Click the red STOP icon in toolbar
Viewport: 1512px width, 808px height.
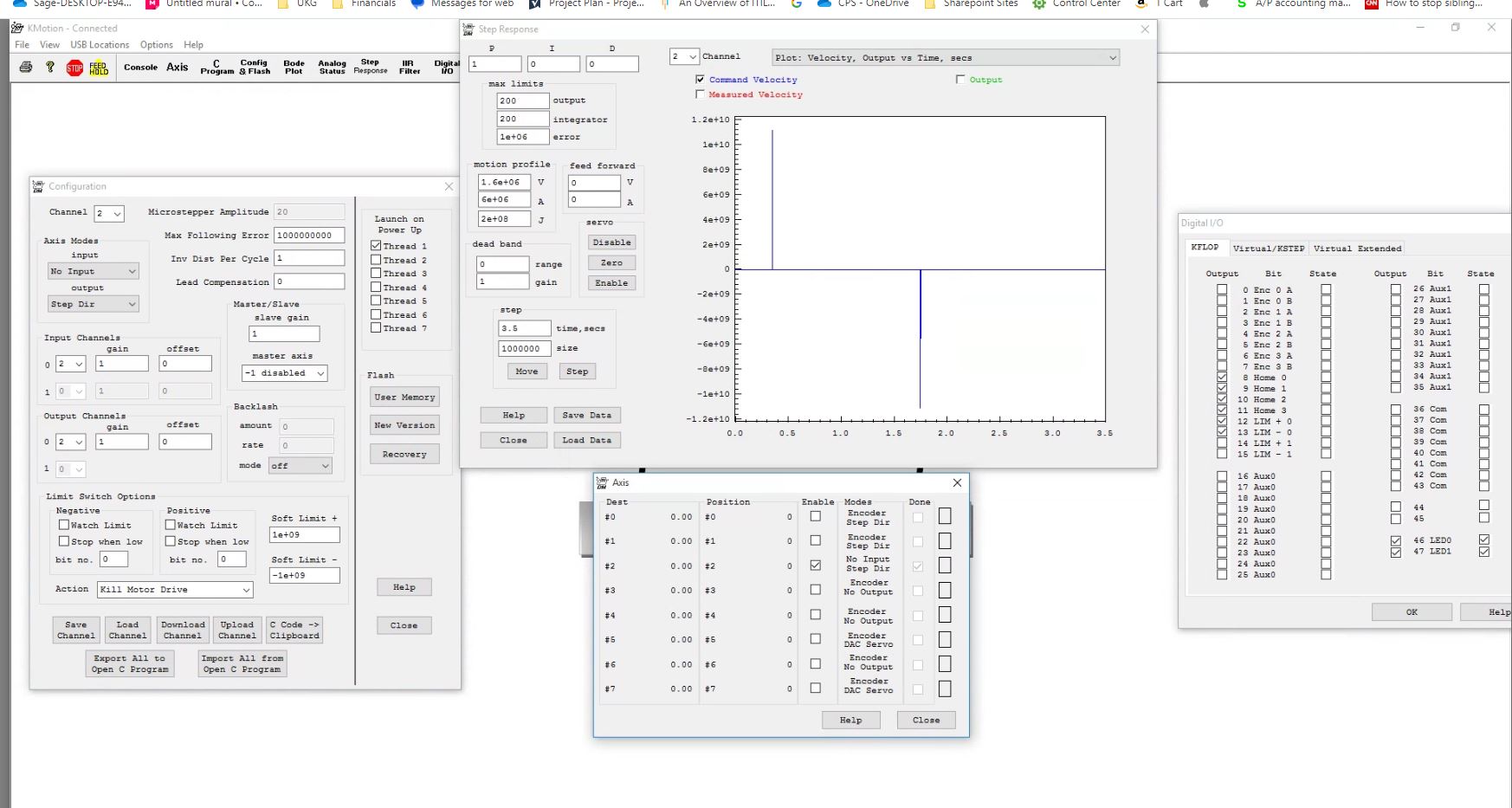point(74,68)
